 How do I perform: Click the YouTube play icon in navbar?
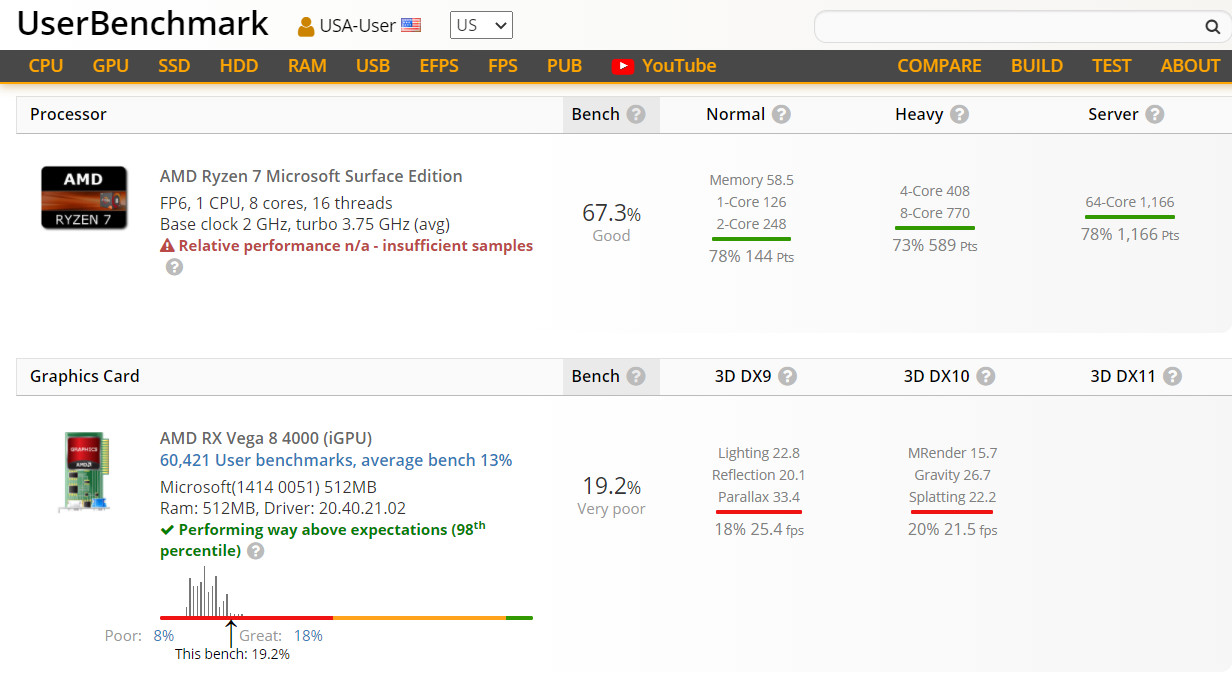[623, 66]
